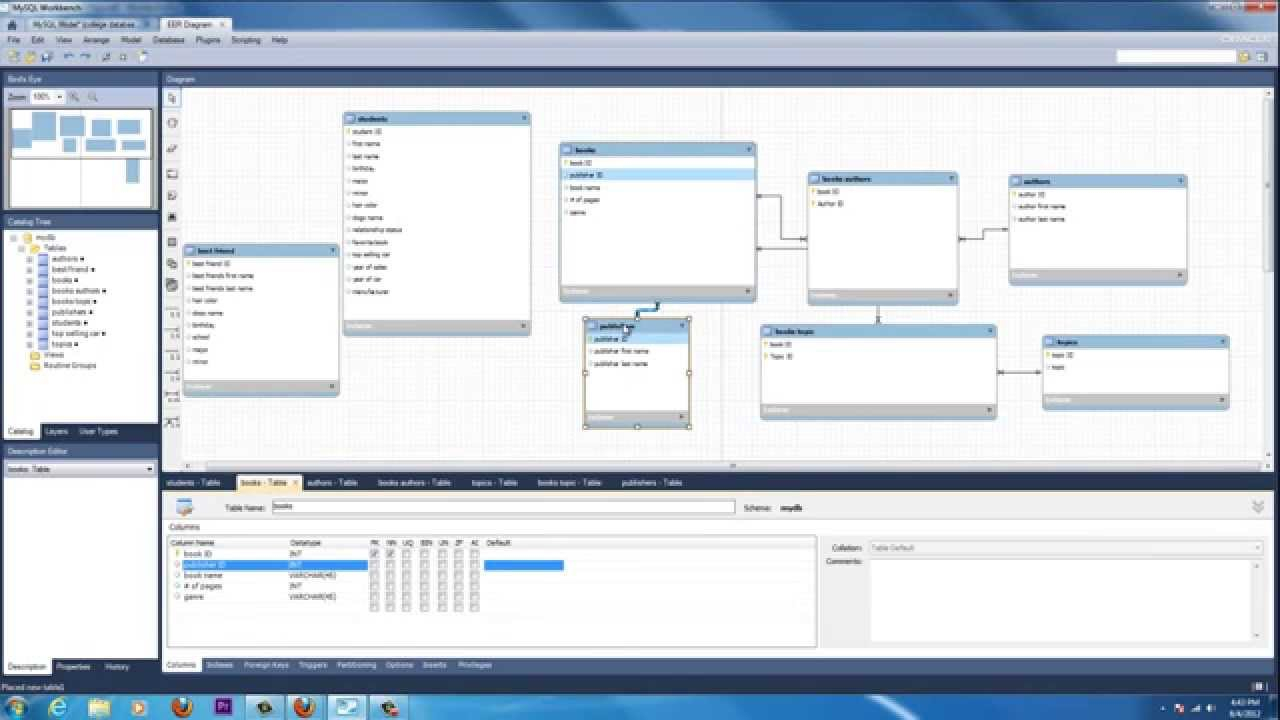
Task: Select the new layer tool
Action: pyautogui.click(x=172, y=173)
